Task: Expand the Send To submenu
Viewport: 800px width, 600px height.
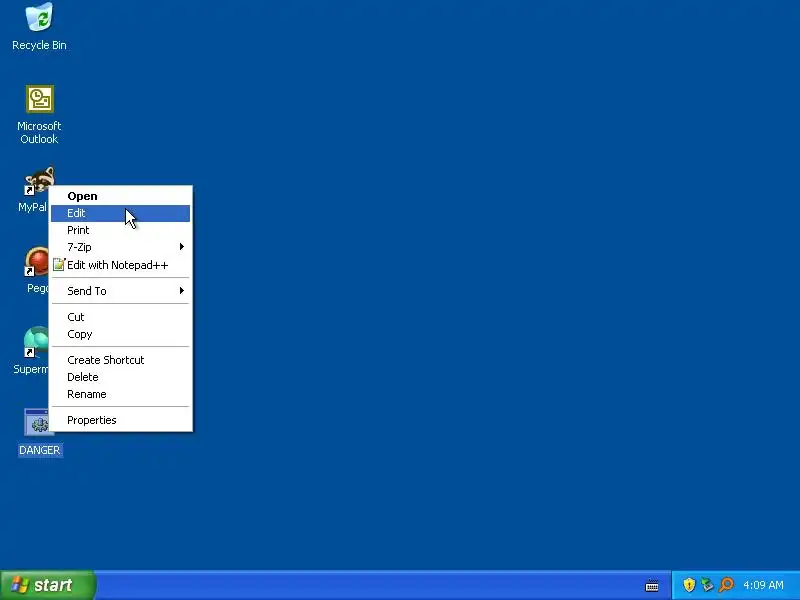Action: click(x=120, y=291)
